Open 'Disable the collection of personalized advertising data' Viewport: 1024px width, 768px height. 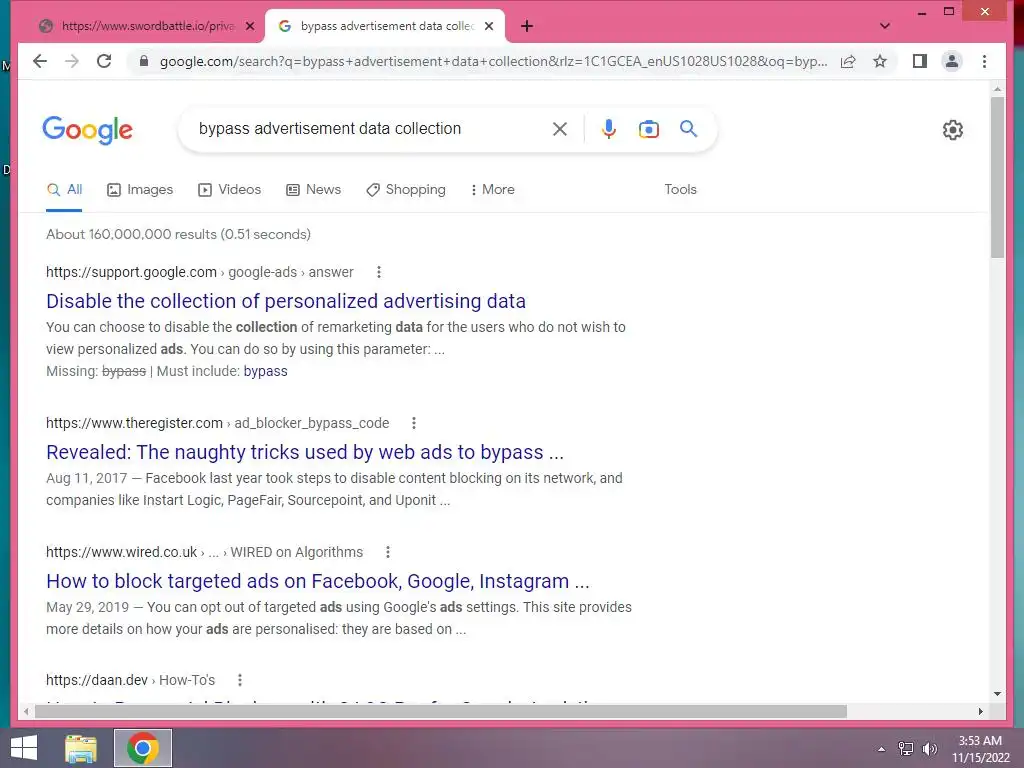pyautogui.click(x=286, y=301)
